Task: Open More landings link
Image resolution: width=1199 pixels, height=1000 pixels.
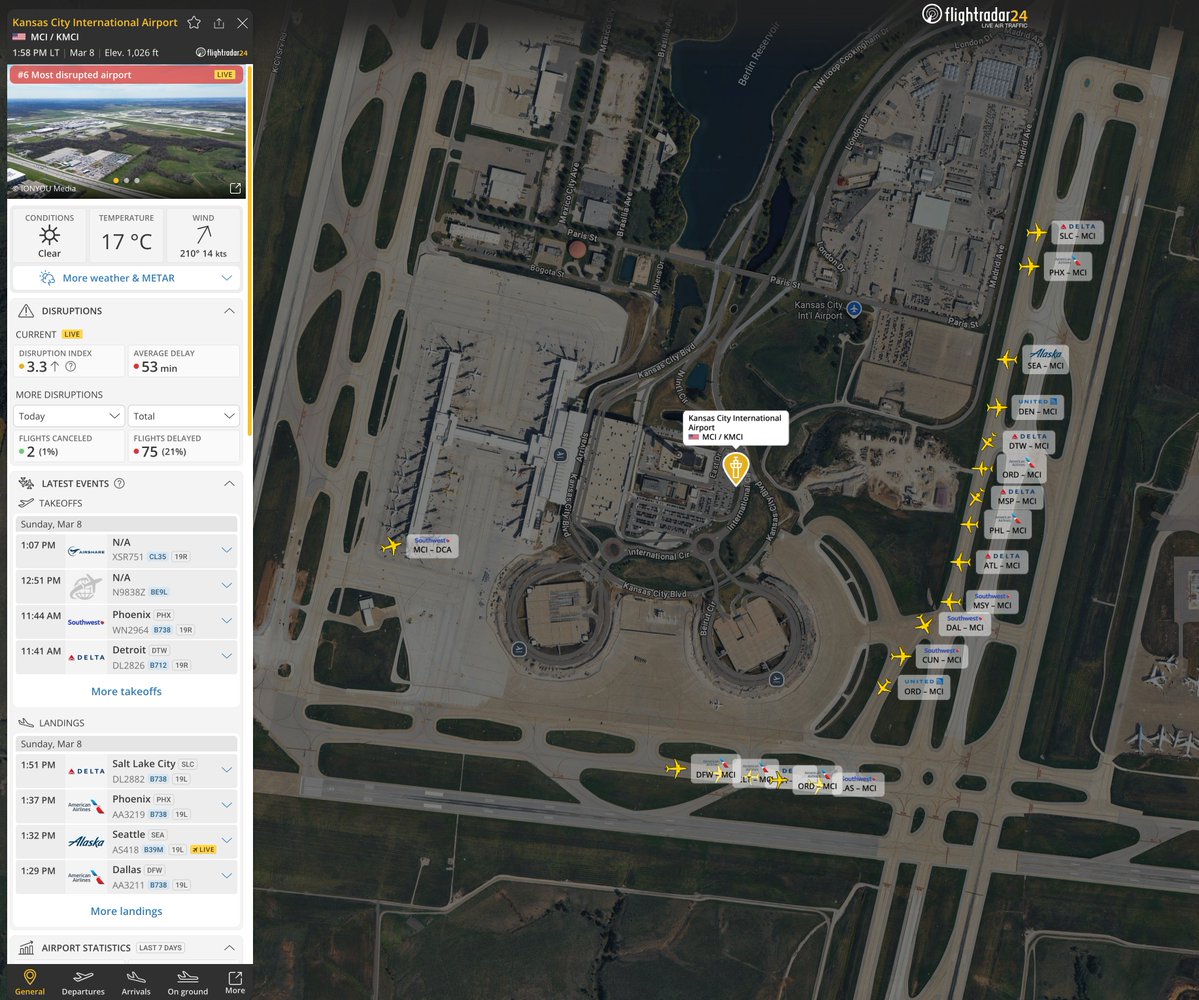Action: click(x=126, y=911)
